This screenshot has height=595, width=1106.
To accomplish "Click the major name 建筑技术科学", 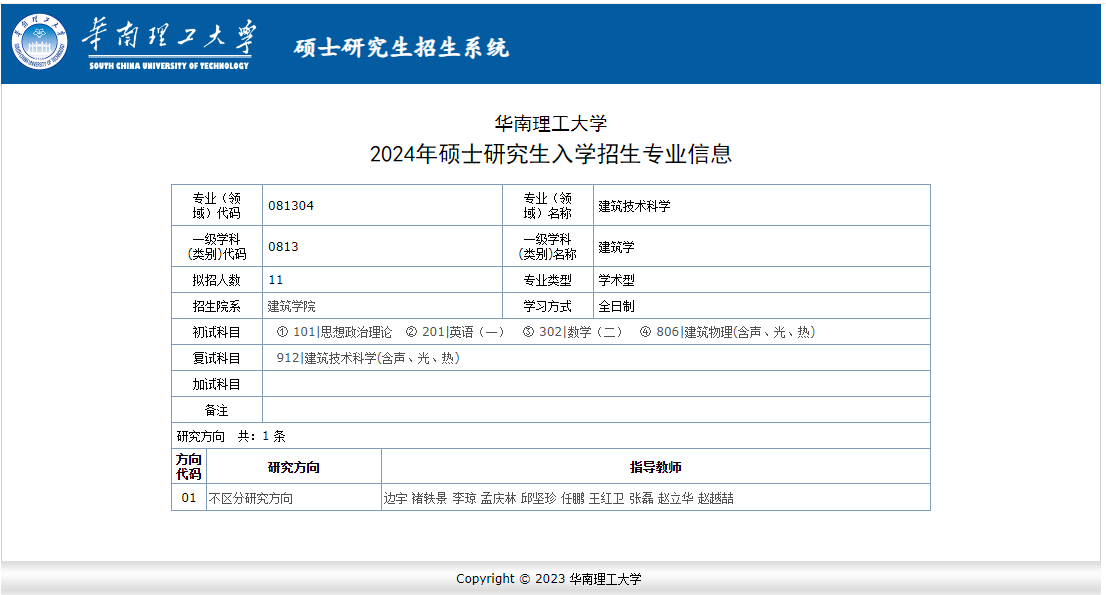I will (634, 206).
